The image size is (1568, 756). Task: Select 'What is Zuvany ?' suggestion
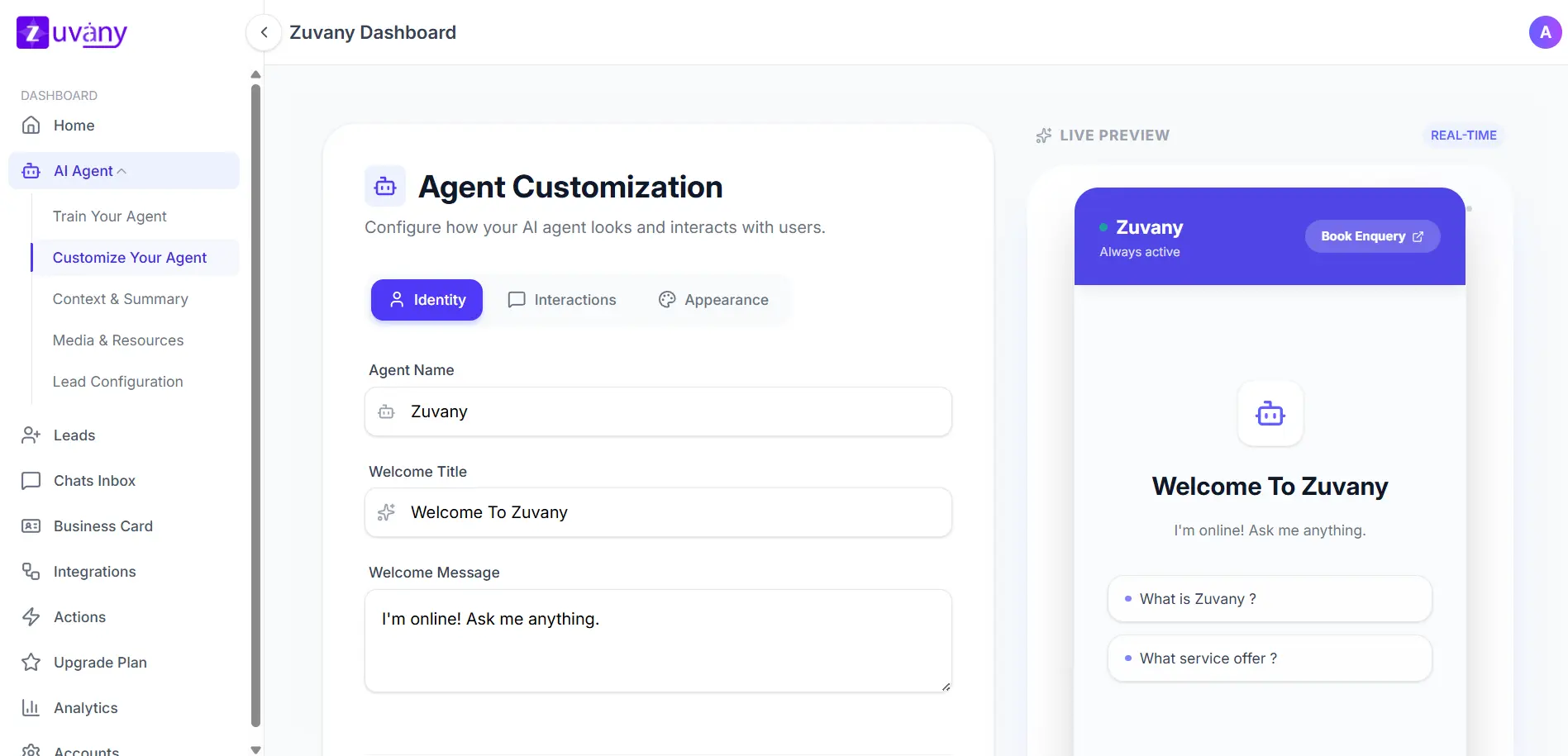pos(1270,598)
